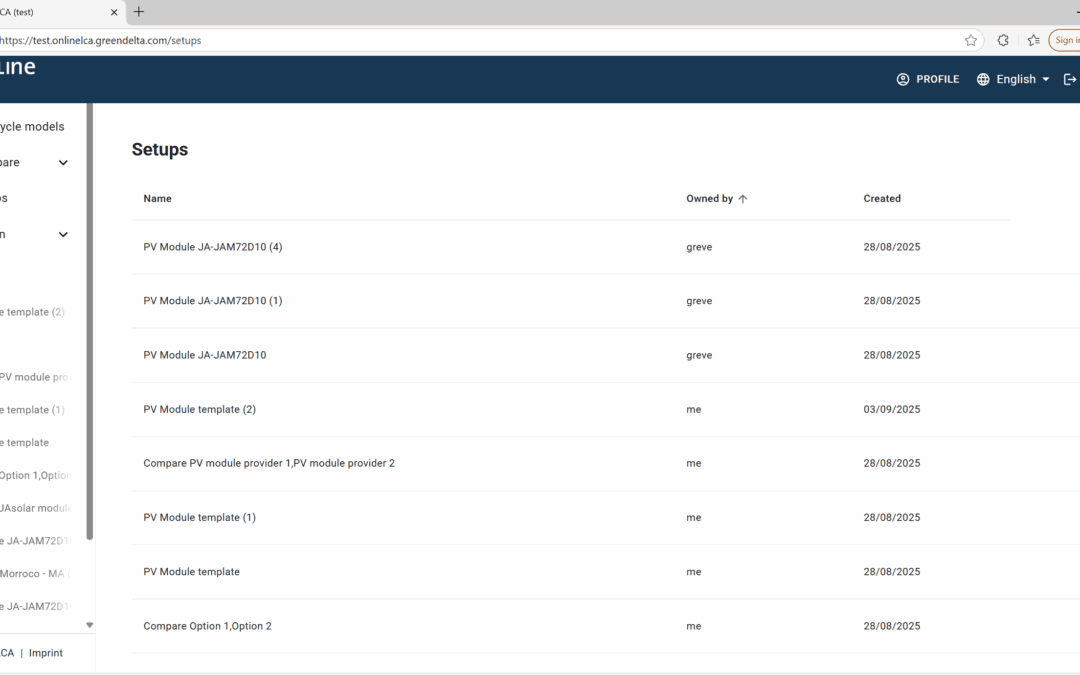Image resolution: width=1080 pixels, height=675 pixels.
Task: Click the logout icon in header
Action: coord(1070,79)
